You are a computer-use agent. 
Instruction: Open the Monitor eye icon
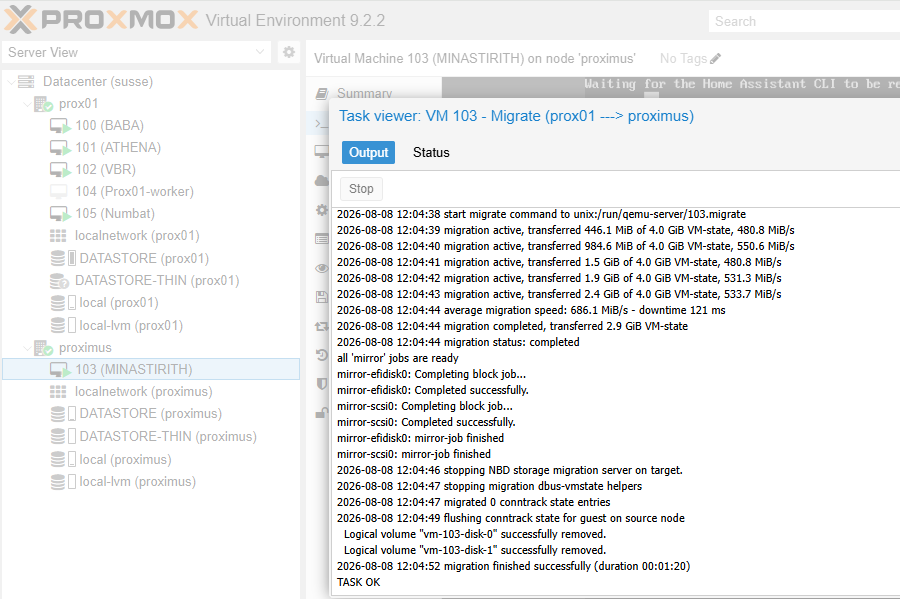point(321,268)
